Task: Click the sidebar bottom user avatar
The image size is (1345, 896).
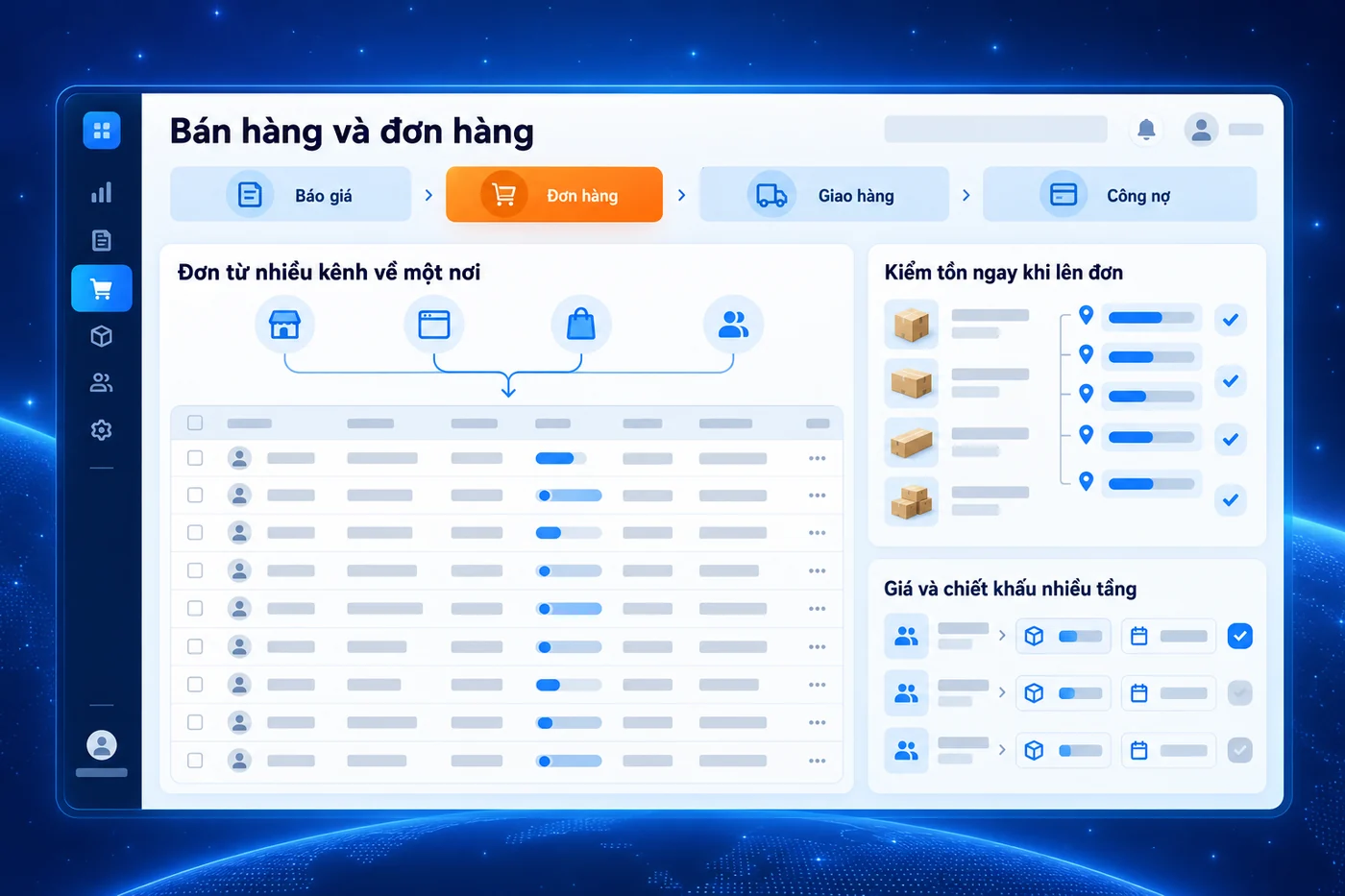Action: [102, 744]
